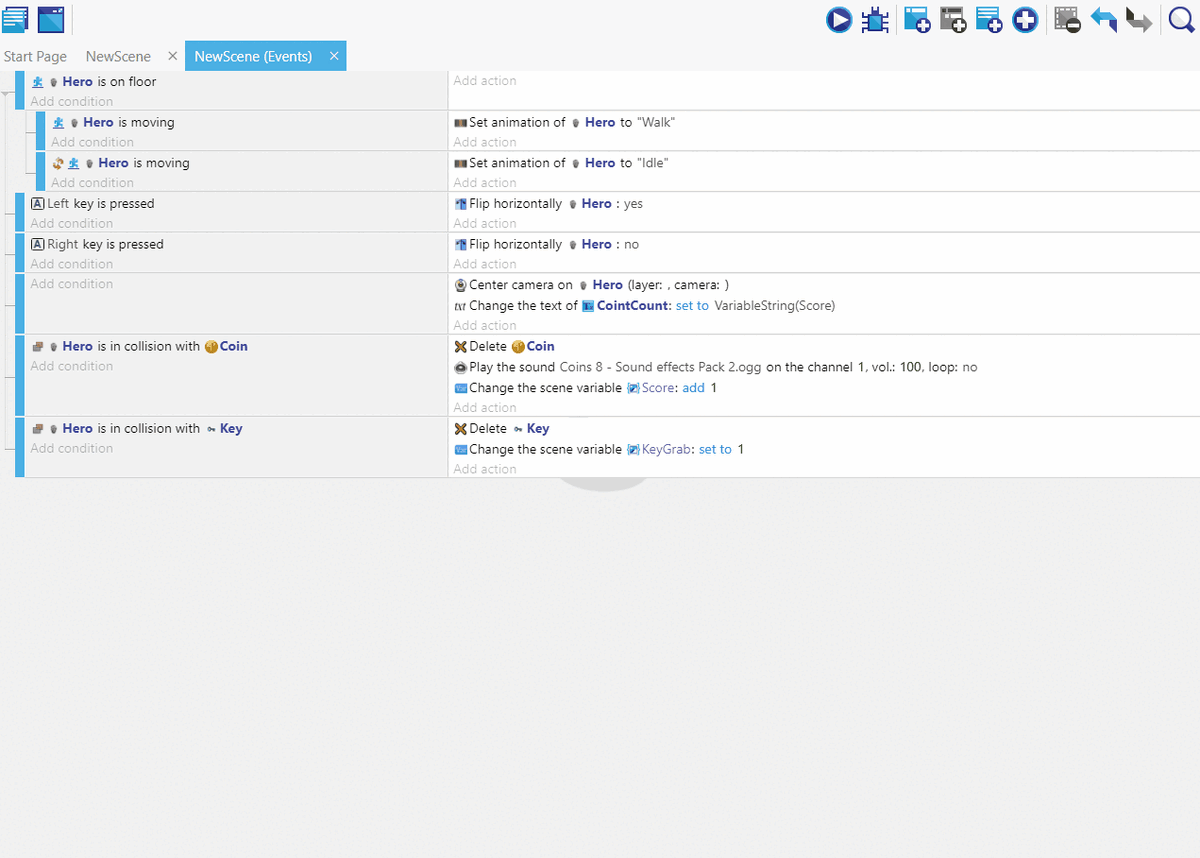Close the NewScene (Events) tab

click(x=334, y=56)
